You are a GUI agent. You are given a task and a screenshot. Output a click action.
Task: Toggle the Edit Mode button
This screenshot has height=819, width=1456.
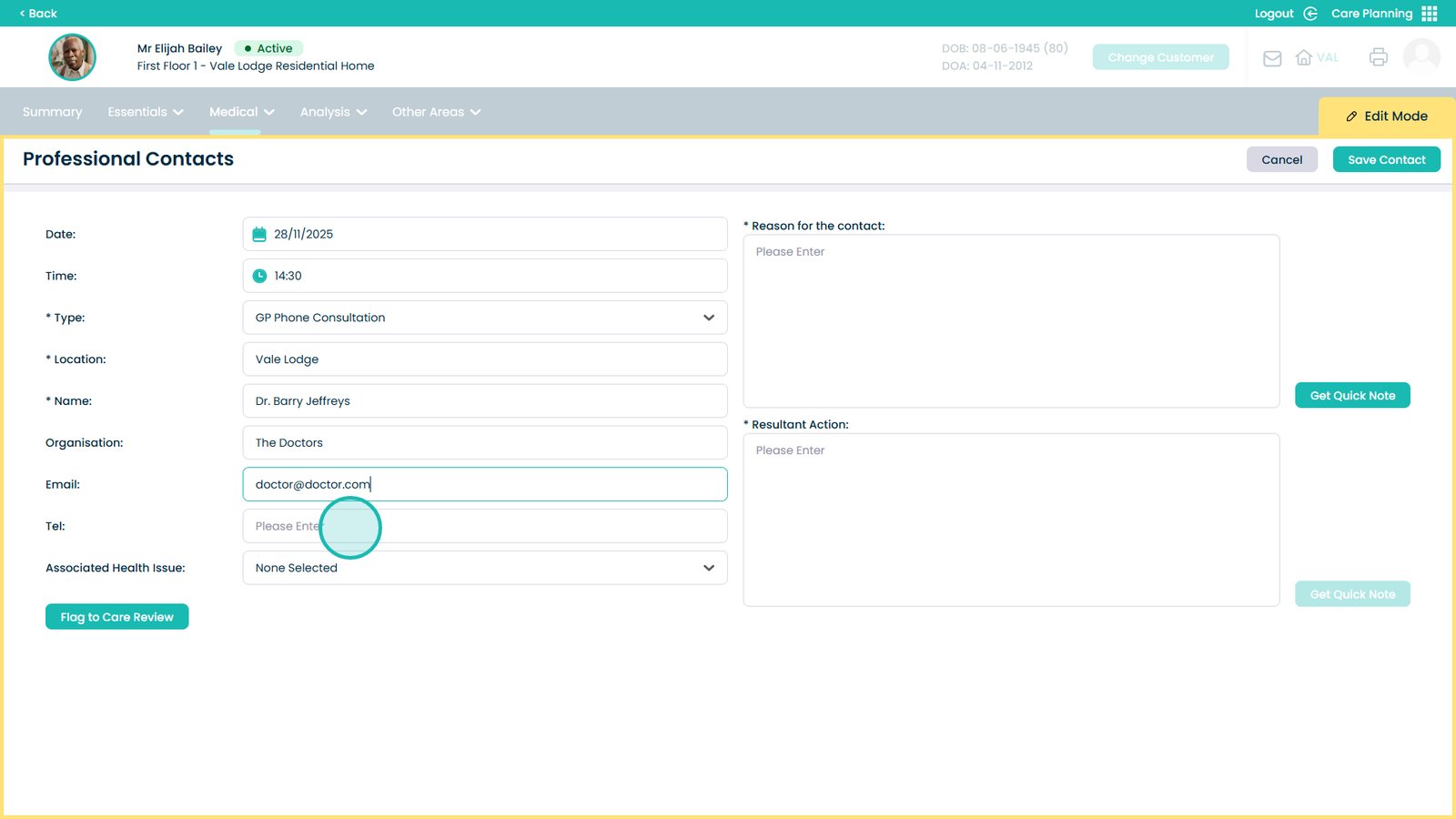pyautogui.click(x=1386, y=116)
